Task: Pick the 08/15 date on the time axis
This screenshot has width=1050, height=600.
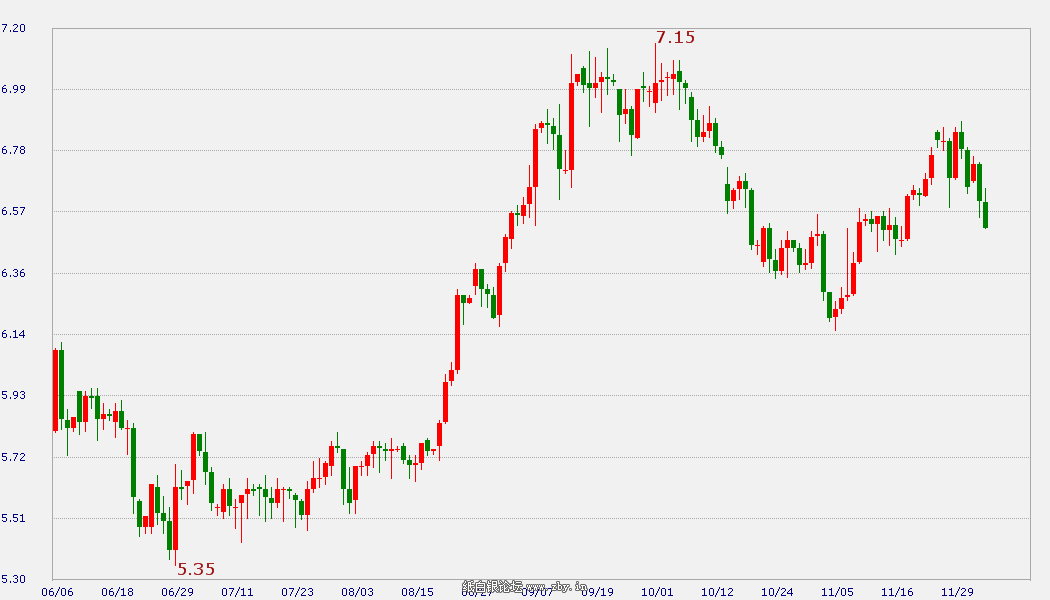Action: pos(417,591)
